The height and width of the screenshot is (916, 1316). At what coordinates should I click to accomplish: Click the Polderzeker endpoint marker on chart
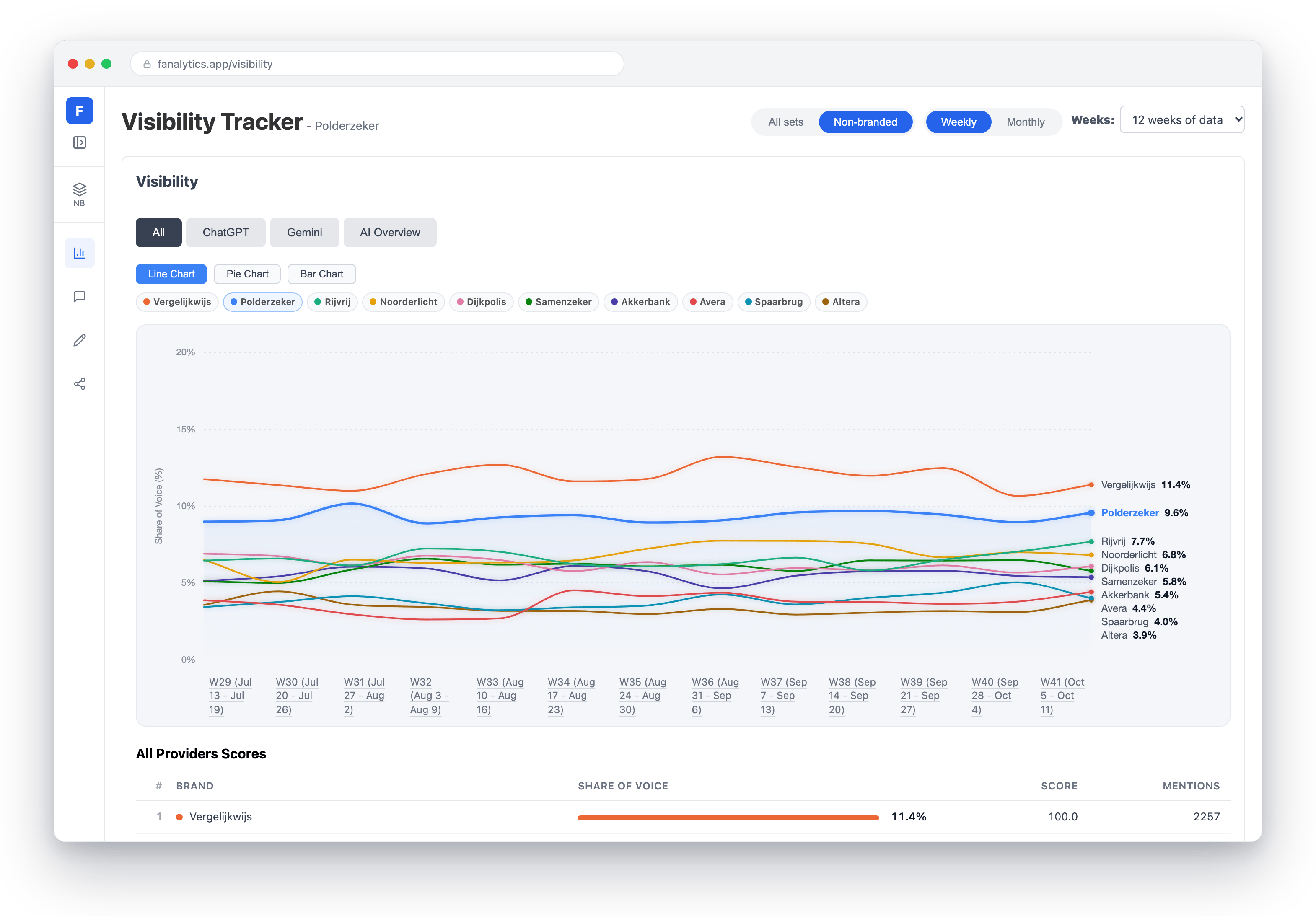pyautogui.click(x=1091, y=513)
